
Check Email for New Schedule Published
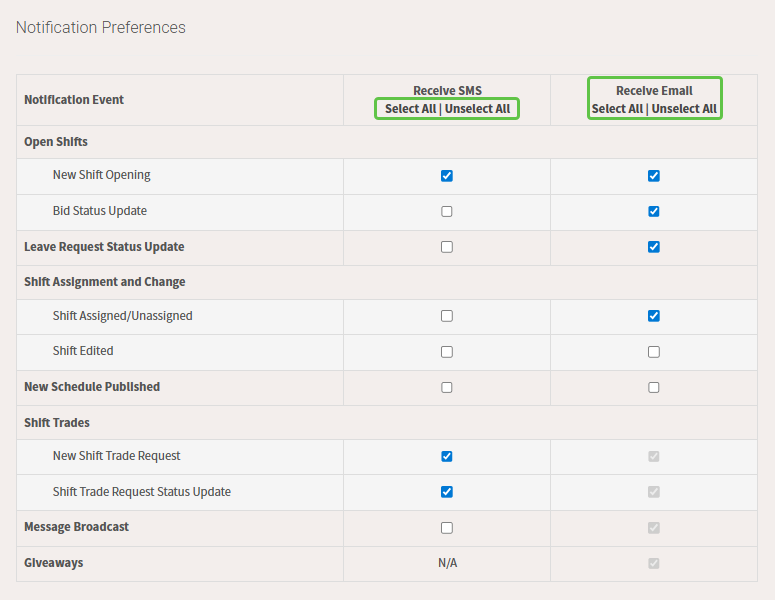tap(654, 387)
